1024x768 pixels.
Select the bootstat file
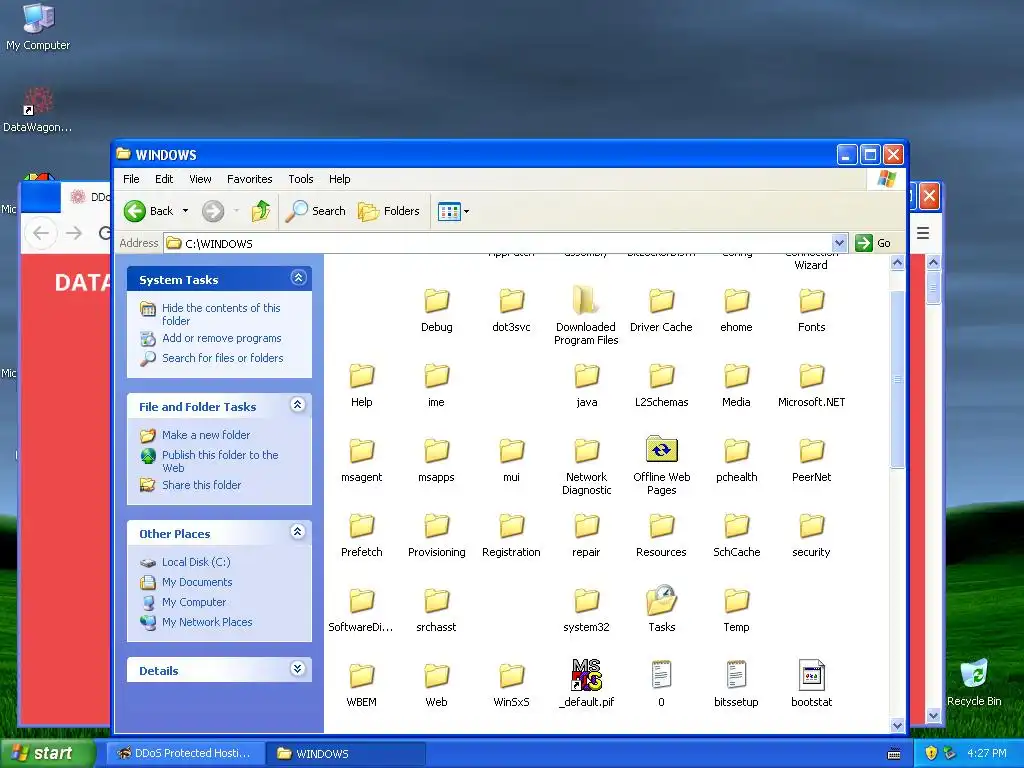click(x=811, y=684)
